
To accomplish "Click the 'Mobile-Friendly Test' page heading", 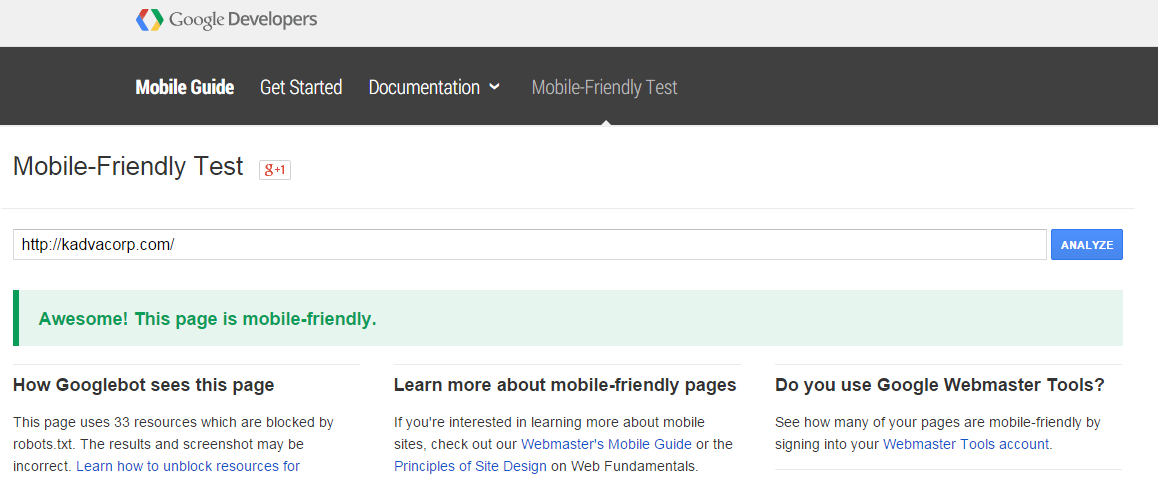I will [129, 167].
